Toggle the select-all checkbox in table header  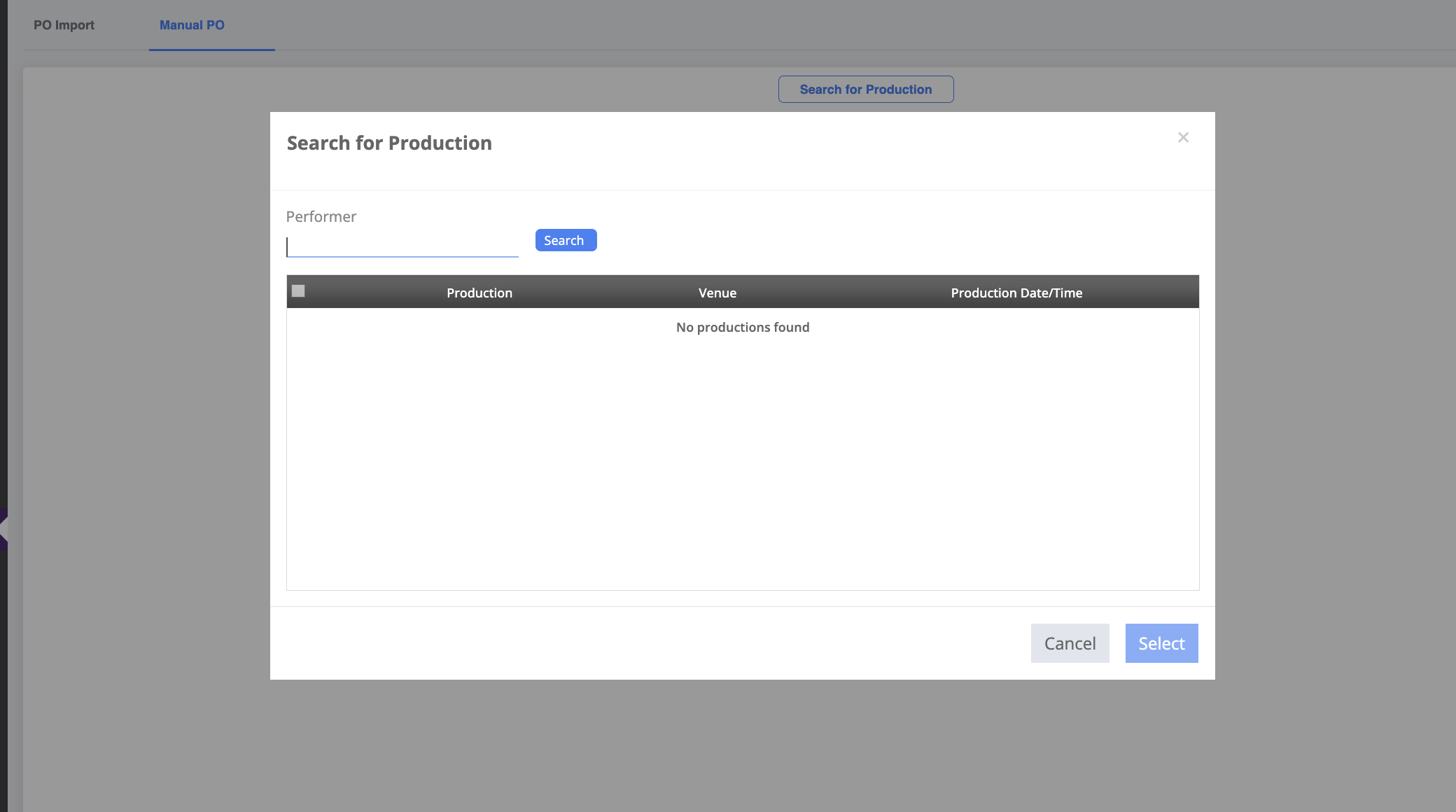pyautogui.click(x=298, y=291)
